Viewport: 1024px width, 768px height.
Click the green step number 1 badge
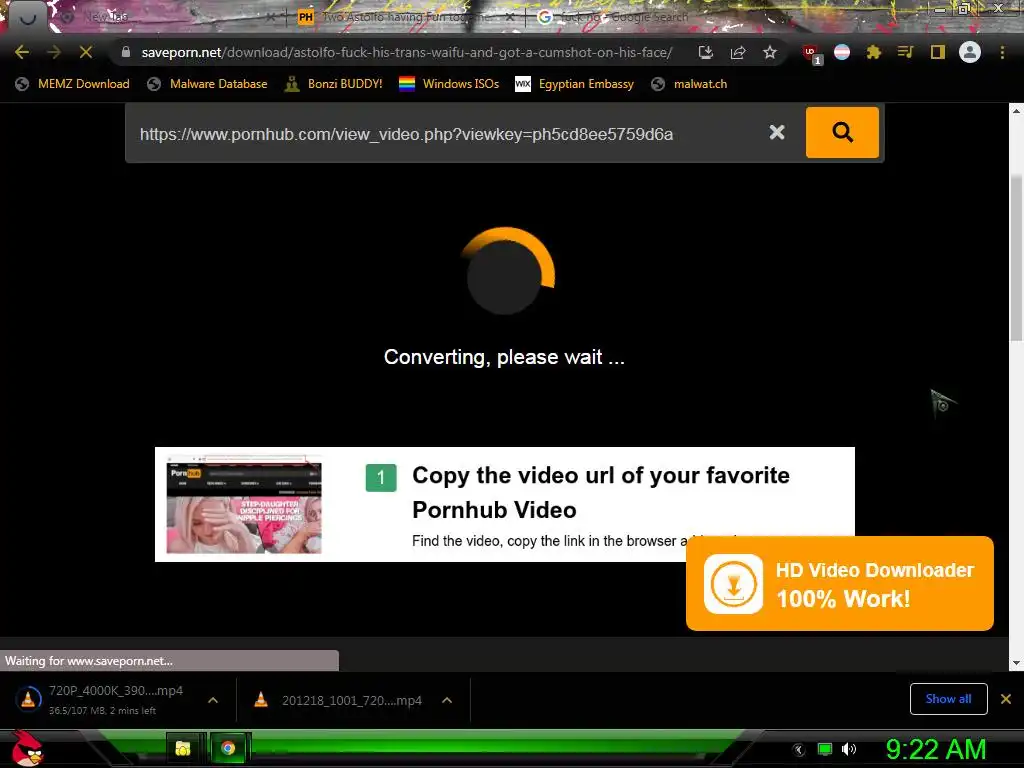click(x=381, y=477)
